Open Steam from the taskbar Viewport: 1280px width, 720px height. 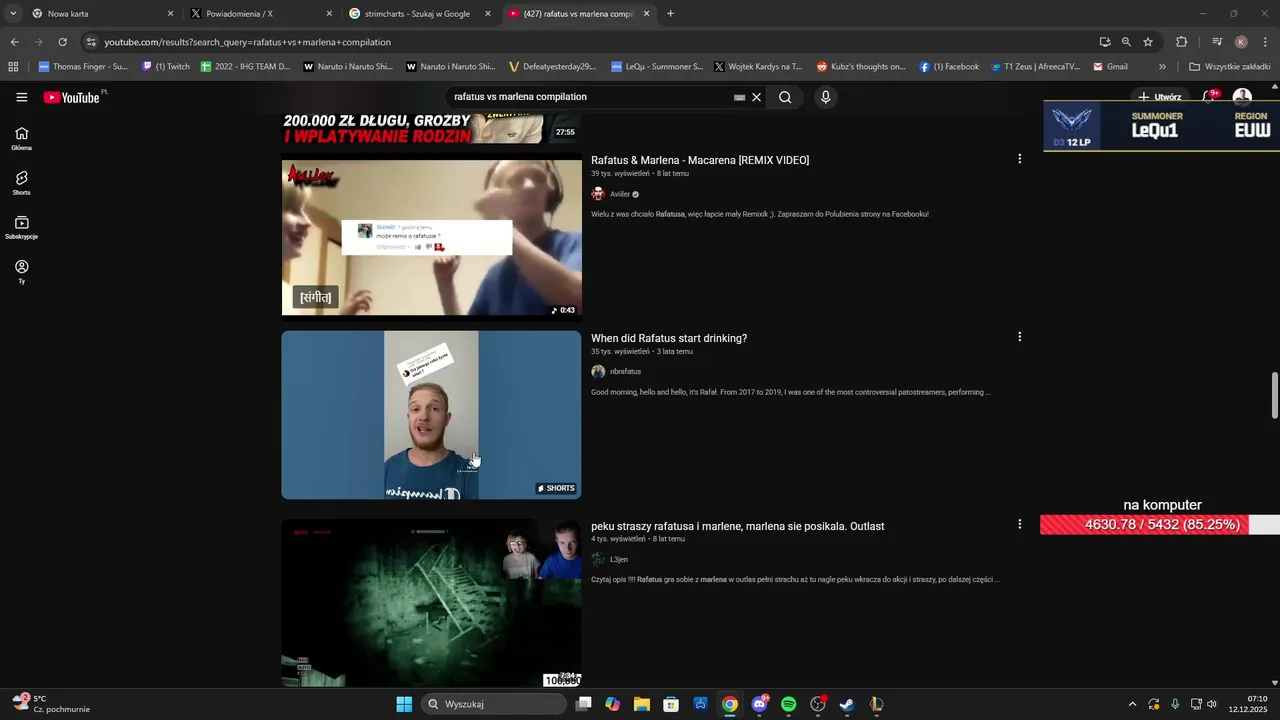tap(847, 704)
